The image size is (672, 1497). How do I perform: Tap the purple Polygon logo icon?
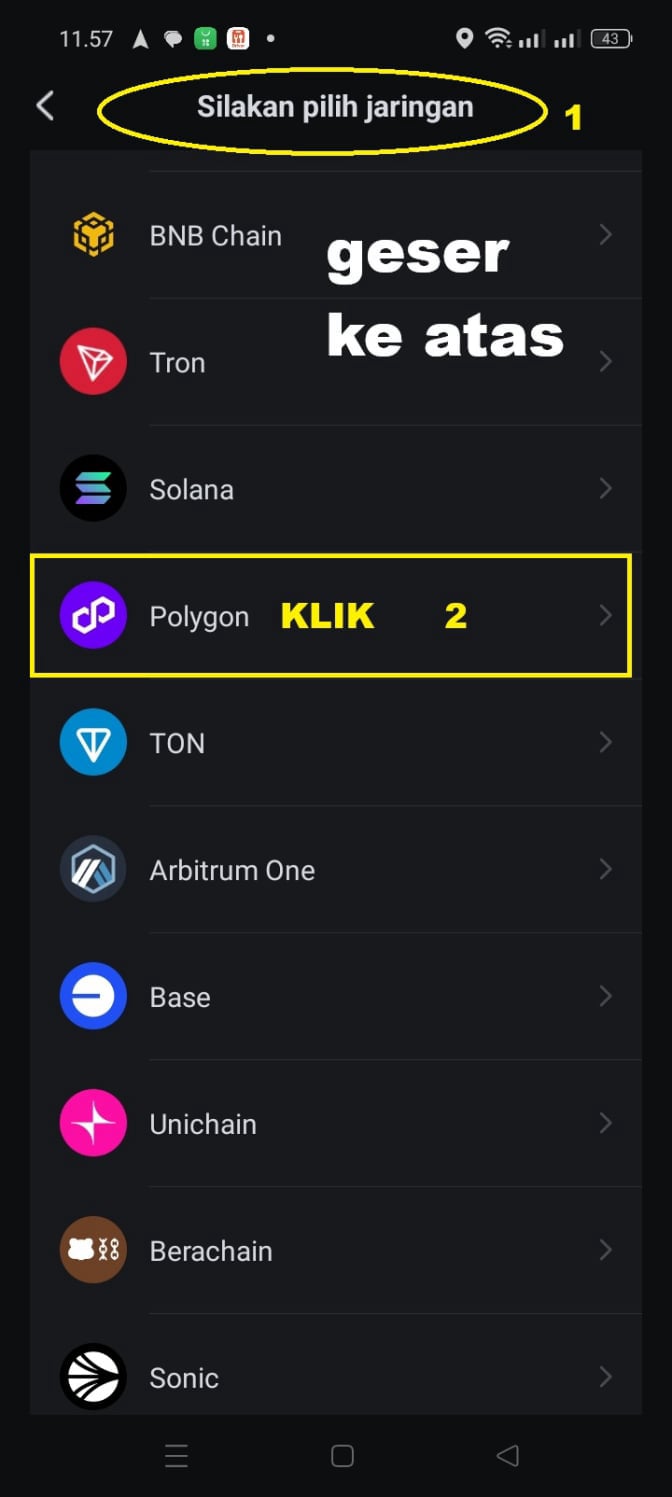(x=93, y=616)
